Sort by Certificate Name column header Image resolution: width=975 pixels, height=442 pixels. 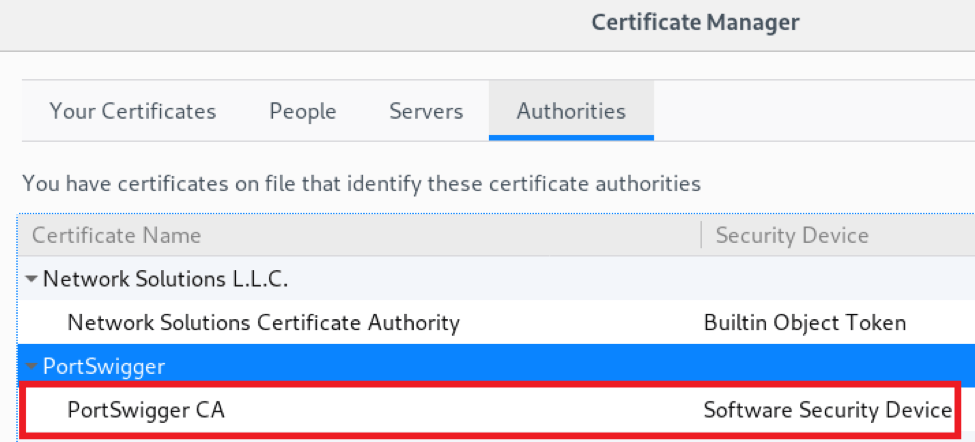pos(359,236)
